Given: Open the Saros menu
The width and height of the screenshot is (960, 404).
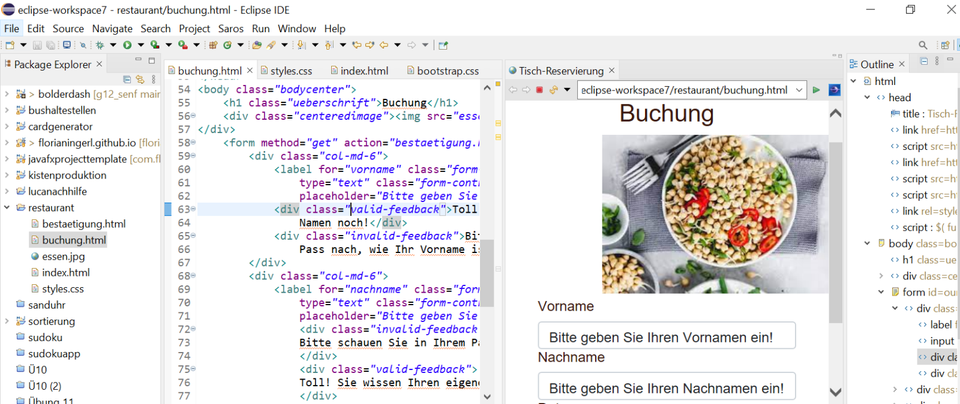Looking at the screenshot, I should 231,28.
